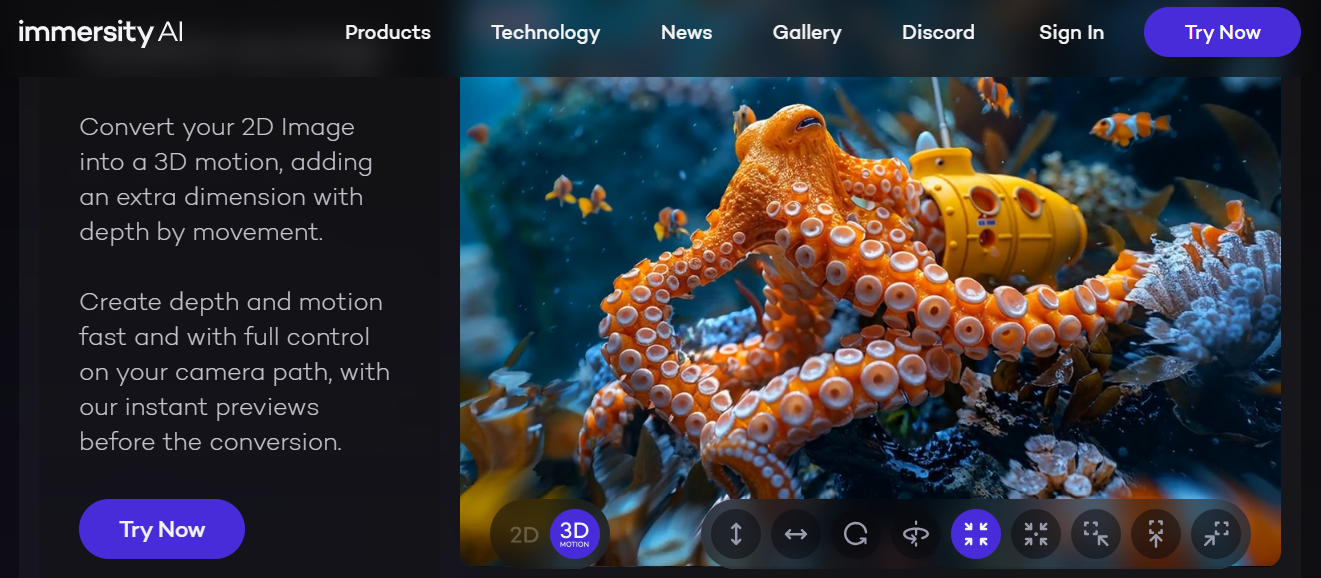Select the vertical up-down motion icon
Screen dimensions: 1321x578
[x=736, y=534]
